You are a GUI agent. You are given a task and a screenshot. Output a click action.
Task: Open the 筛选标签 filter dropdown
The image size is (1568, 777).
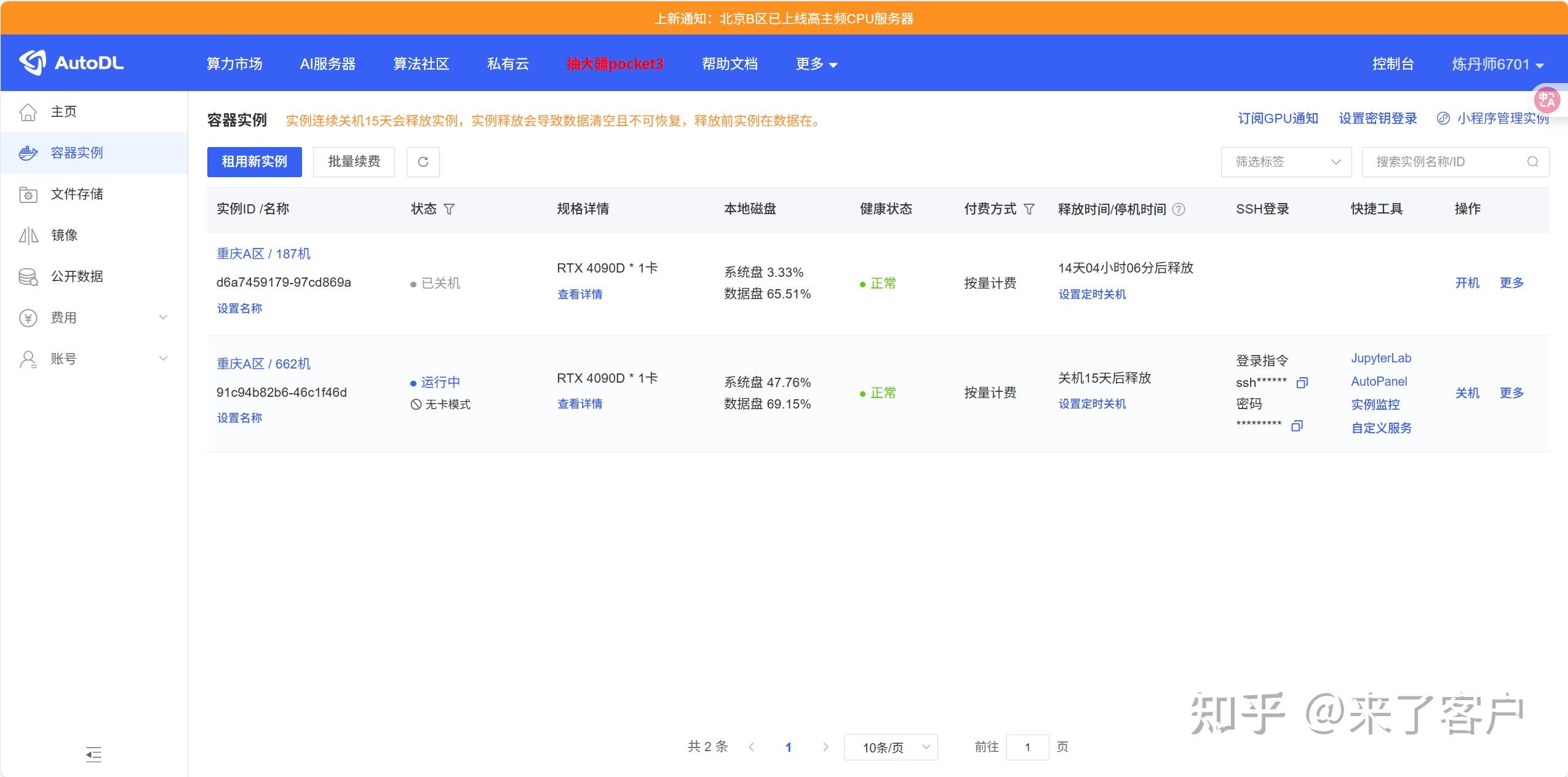[1285, 162]
